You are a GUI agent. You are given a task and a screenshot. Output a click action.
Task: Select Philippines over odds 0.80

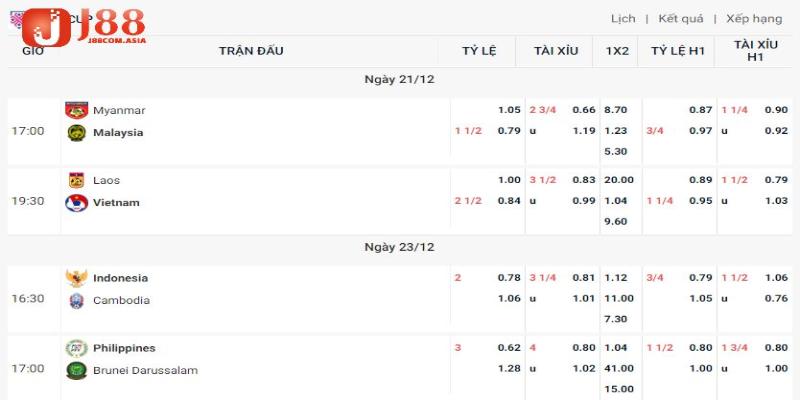(584, 347)
